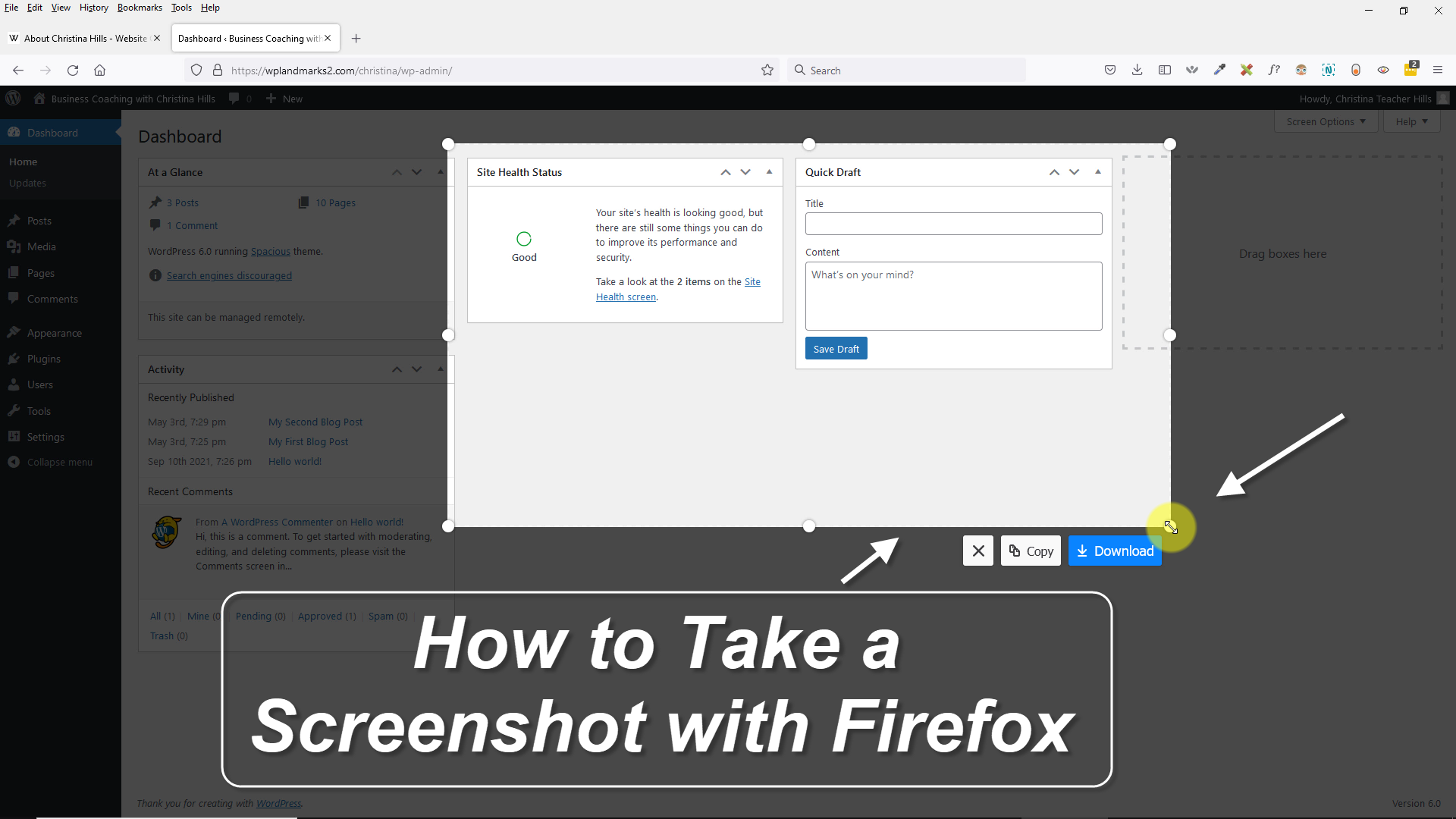
Task: Move At a Glance box down
Action: point(417,173)
